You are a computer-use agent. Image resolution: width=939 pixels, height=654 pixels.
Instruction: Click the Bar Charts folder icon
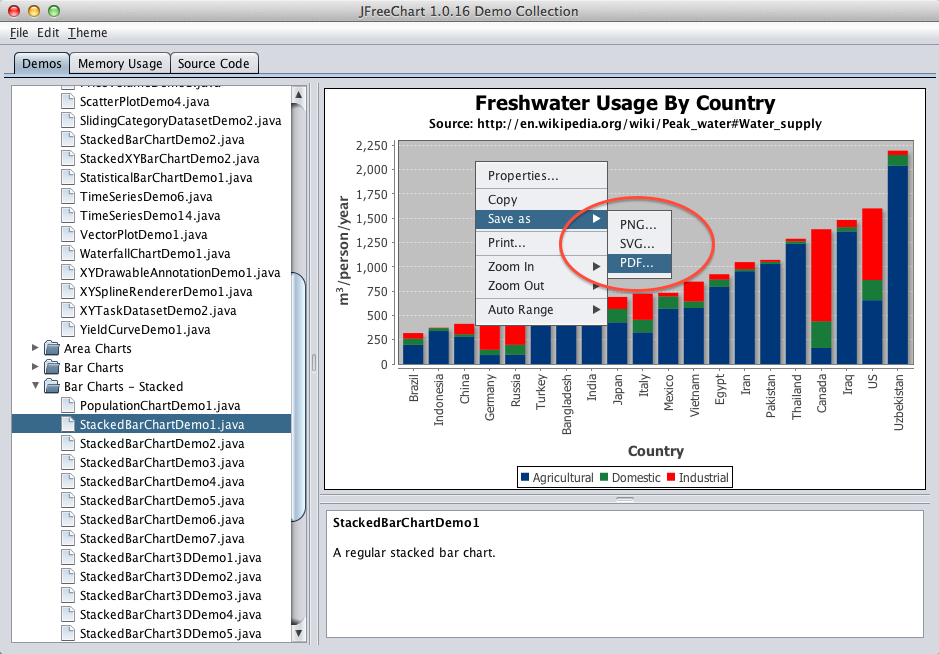52,367
